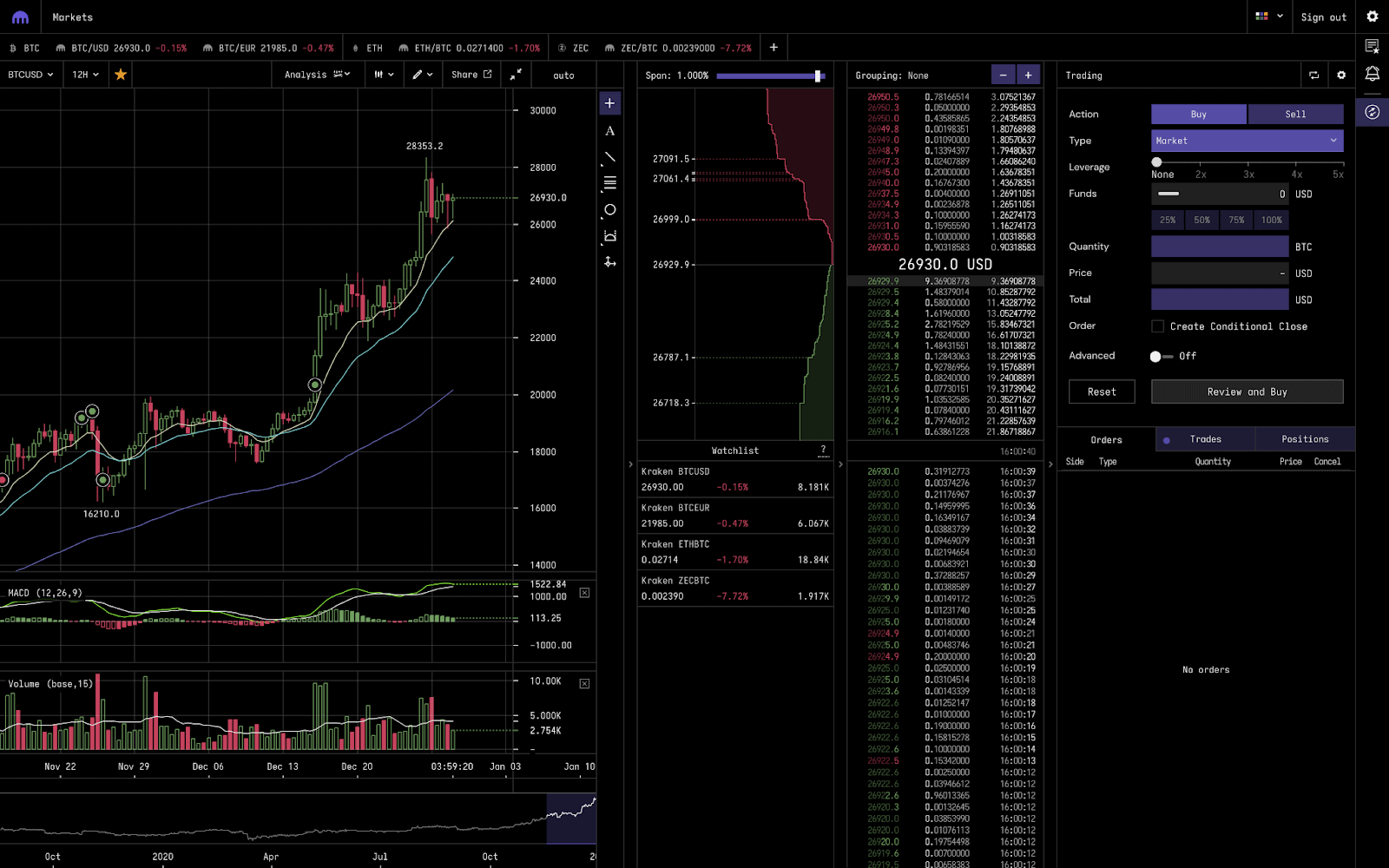
Task: Select the ellipse drawing tool
Action: pyautogui.click(x=610, y=209)
